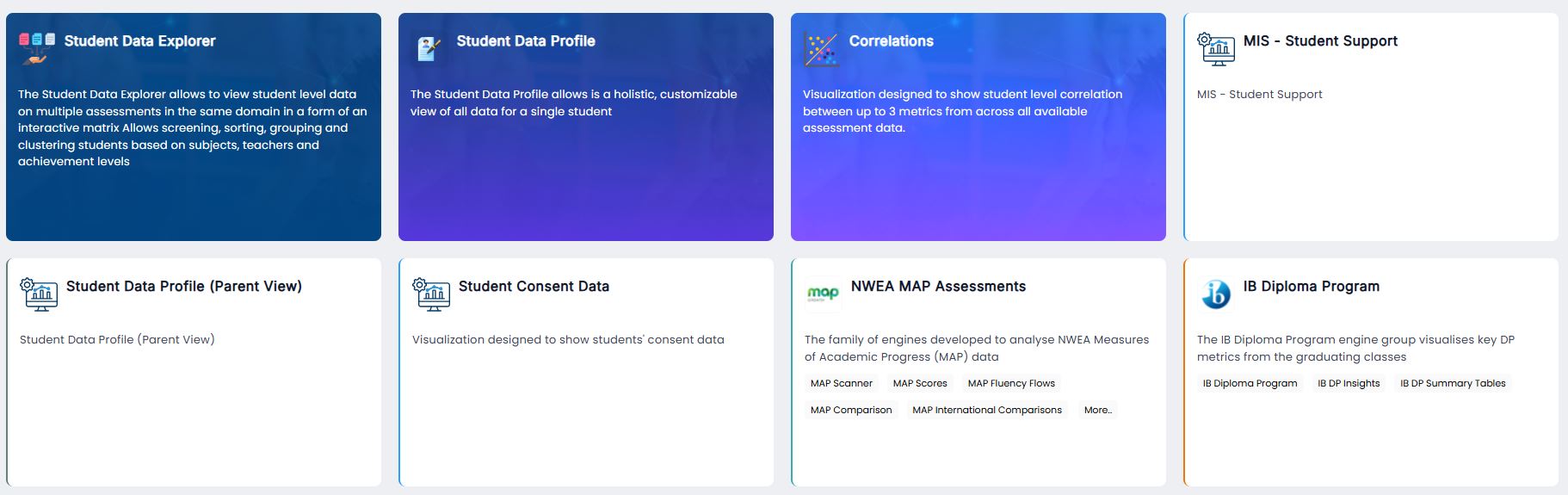Click the IB Diploma Program logo
This screenshot has width=1568, height=495.
(1215, 294)
